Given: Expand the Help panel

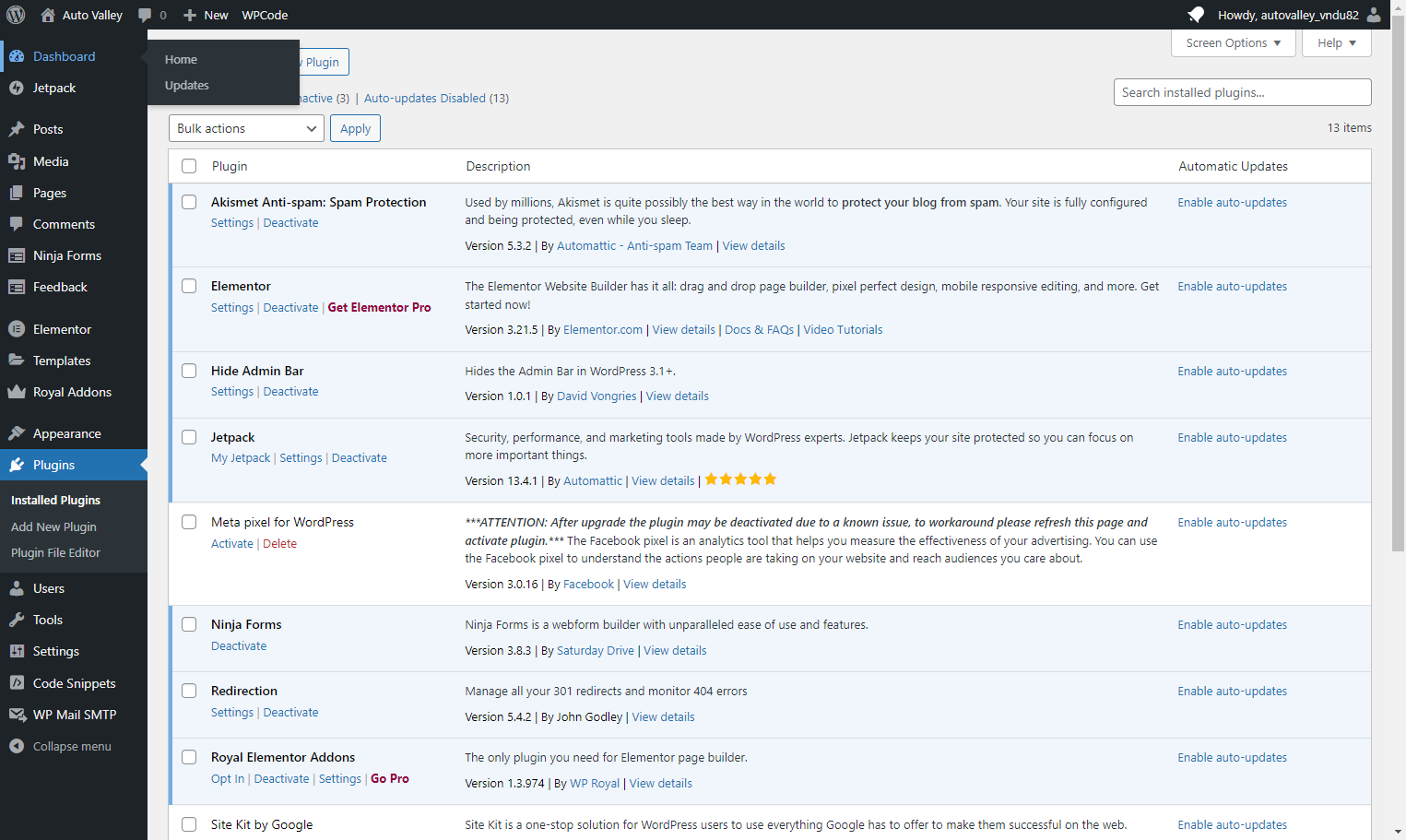Looking at the screenshot, I should [x=1336, y=43].
